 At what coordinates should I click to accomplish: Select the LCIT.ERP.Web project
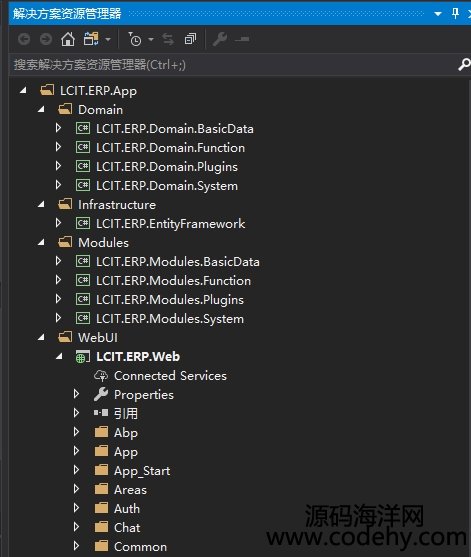pyautogui.click(x=138, y=357)
